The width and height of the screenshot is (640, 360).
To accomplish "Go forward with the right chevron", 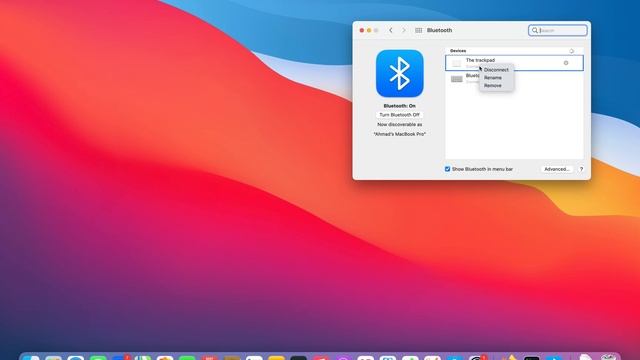I will (404, 30).
